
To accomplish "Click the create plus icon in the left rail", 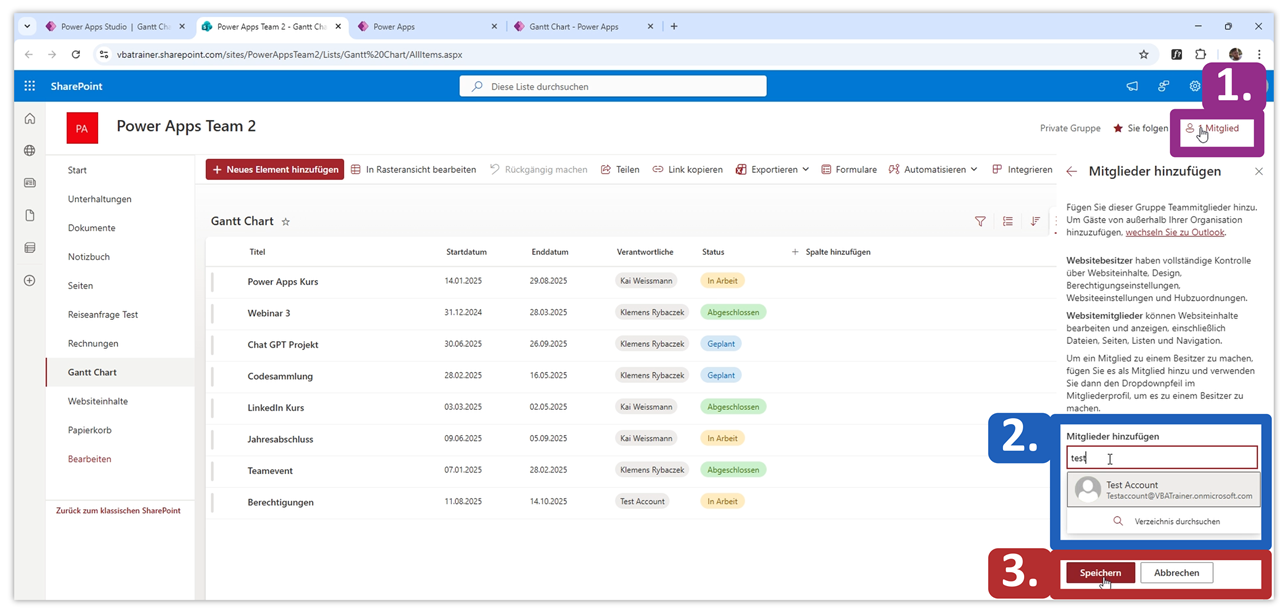I will coord(30,281).
